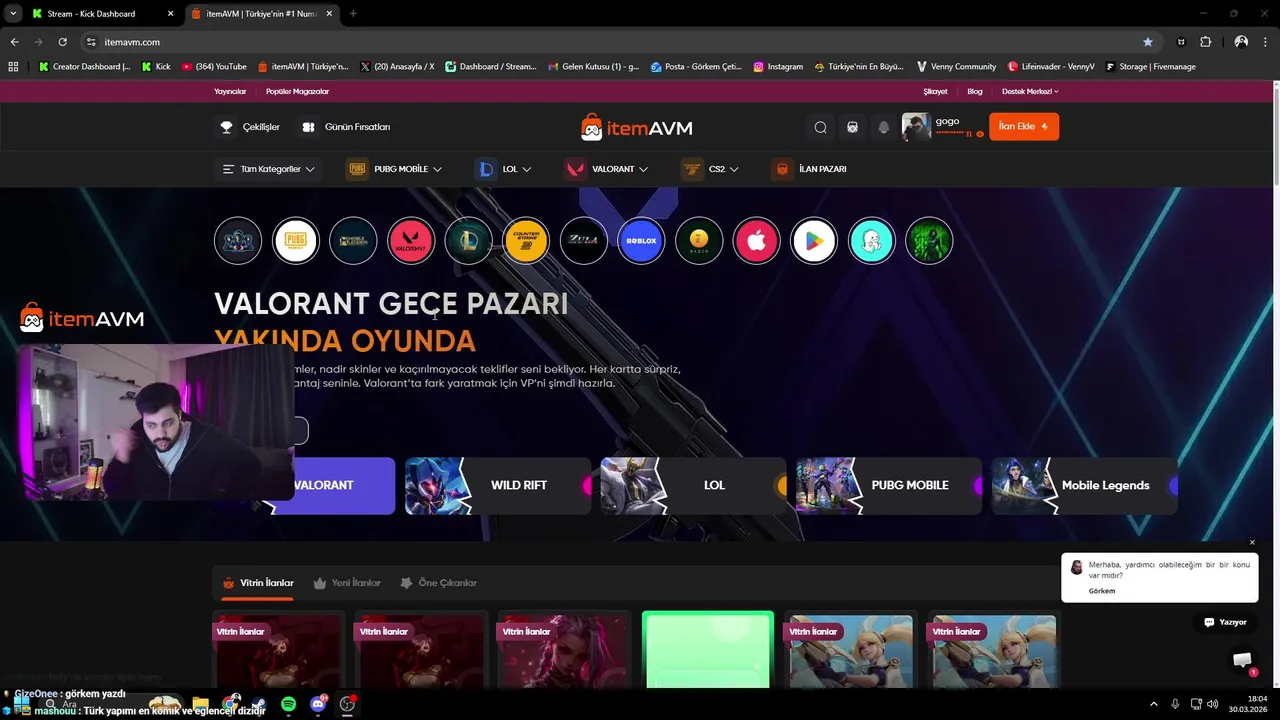Open the Google Play circle icon
Image resolution: width=1280 pixels, height=720 pixels.
[814, 241]
